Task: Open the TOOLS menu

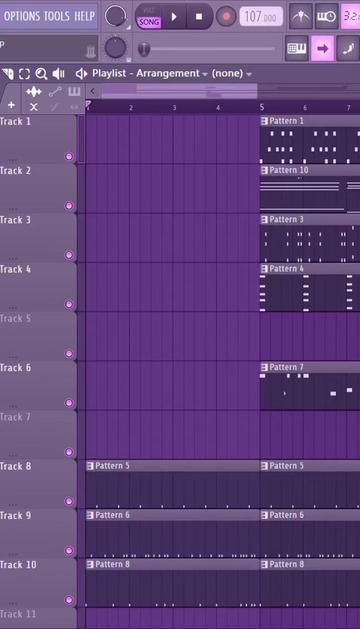Action: (x=57, y=16)
